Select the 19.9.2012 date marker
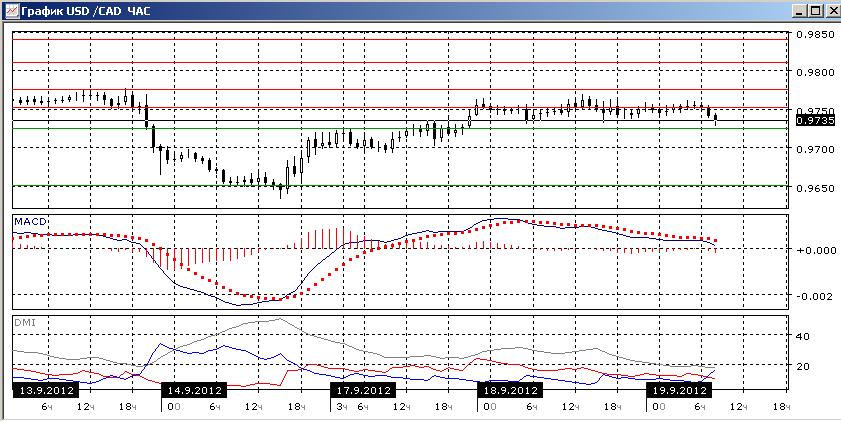Screen dimensions: 841x421 pos(678,389)
